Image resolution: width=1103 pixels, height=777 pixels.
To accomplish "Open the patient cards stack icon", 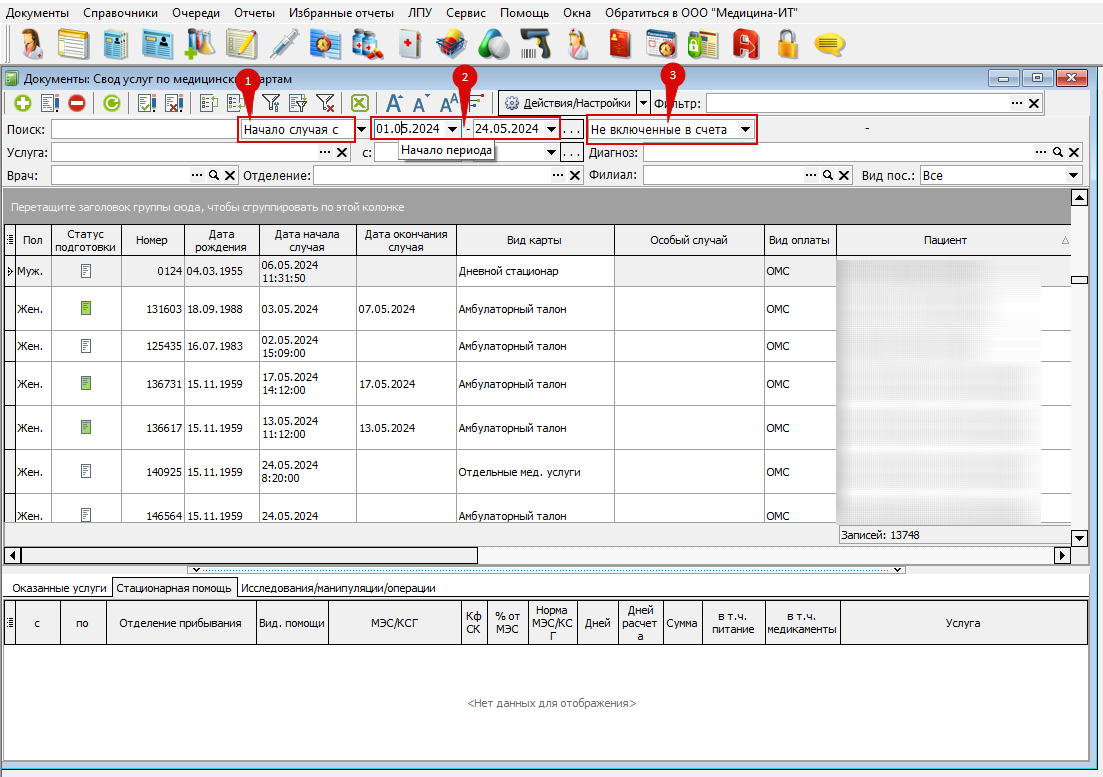I will tap(115, 44).
